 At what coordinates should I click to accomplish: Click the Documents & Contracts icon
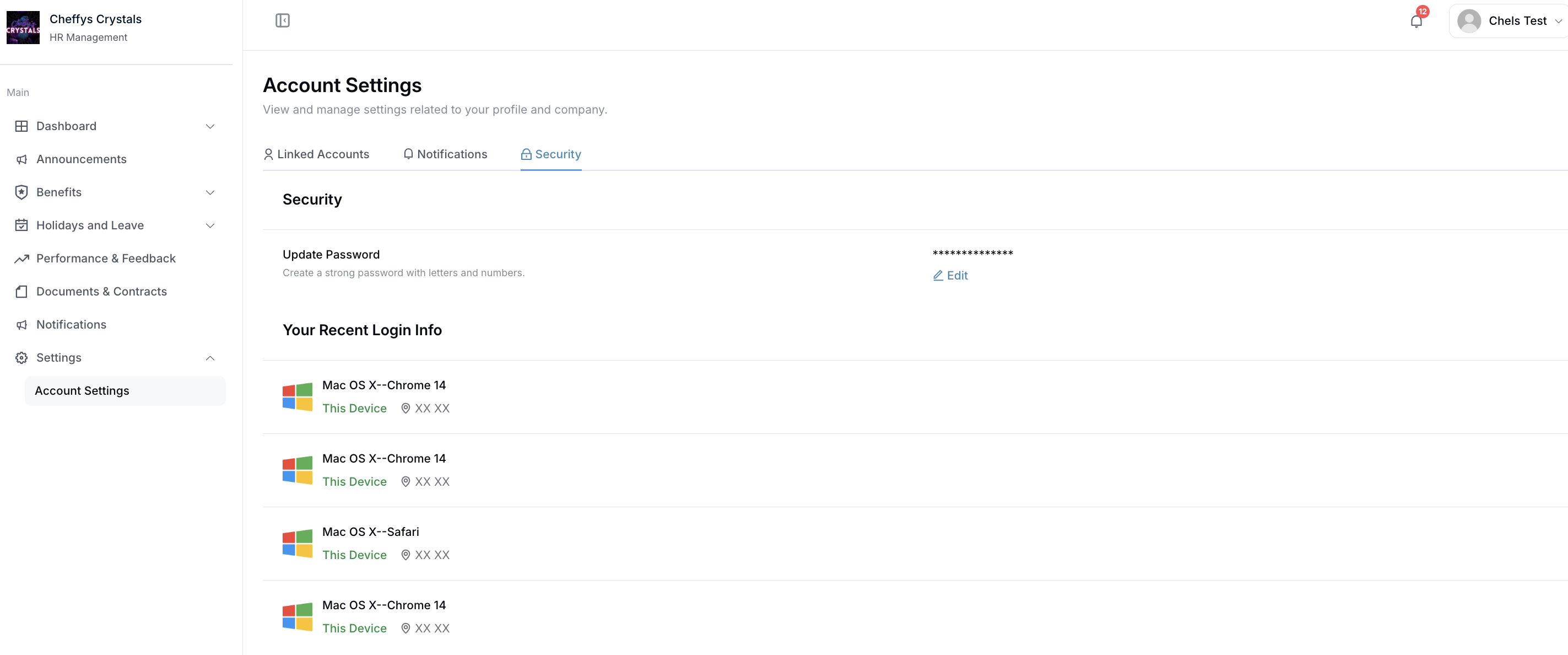coord(21,291)
